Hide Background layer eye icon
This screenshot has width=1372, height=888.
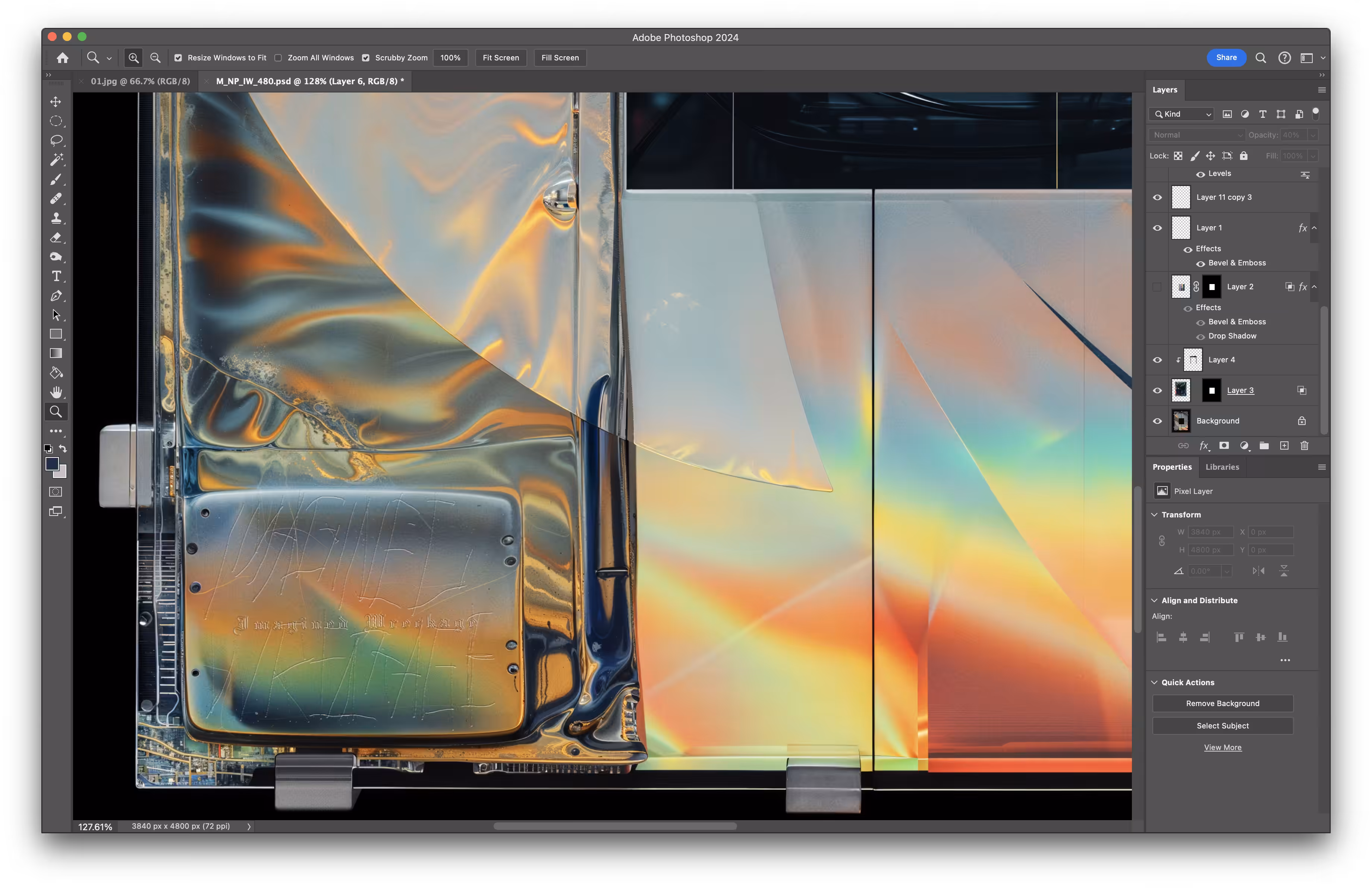(x=1157, y=421)
